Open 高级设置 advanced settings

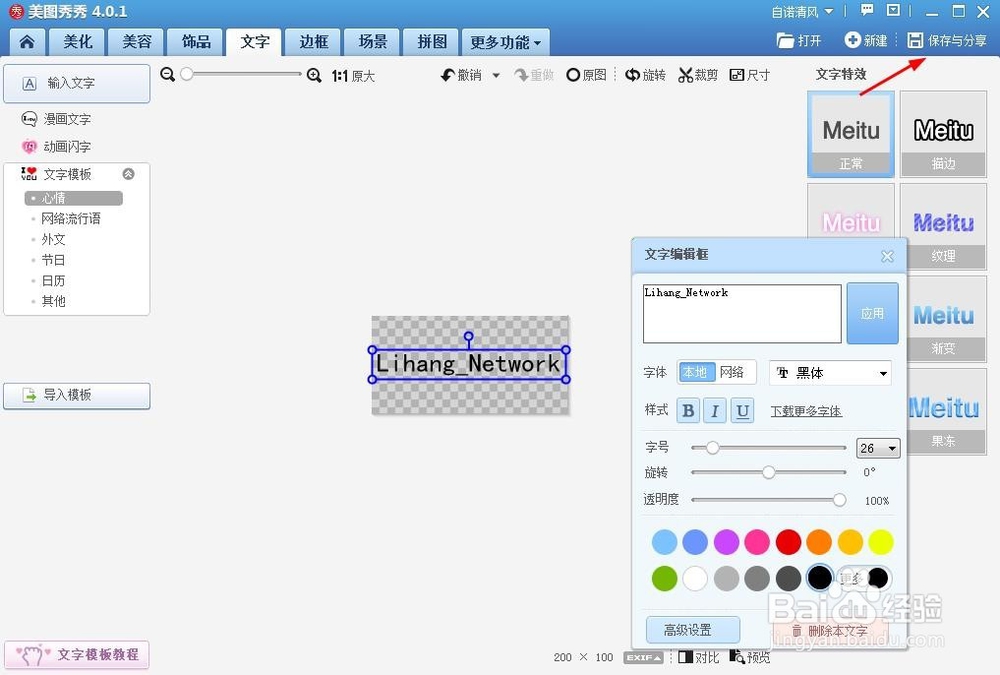tap(693, 630)
